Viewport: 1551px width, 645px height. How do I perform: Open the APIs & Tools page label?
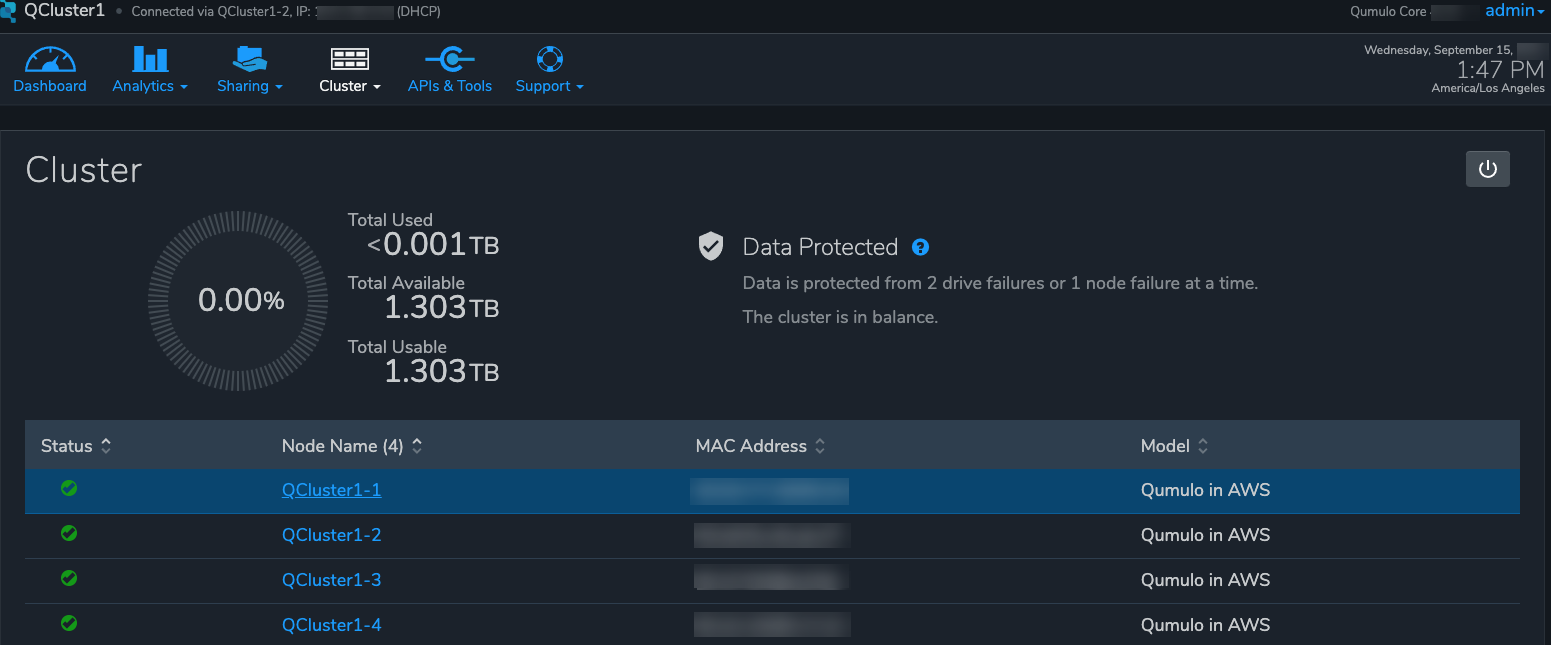click(x=450, y=86)
